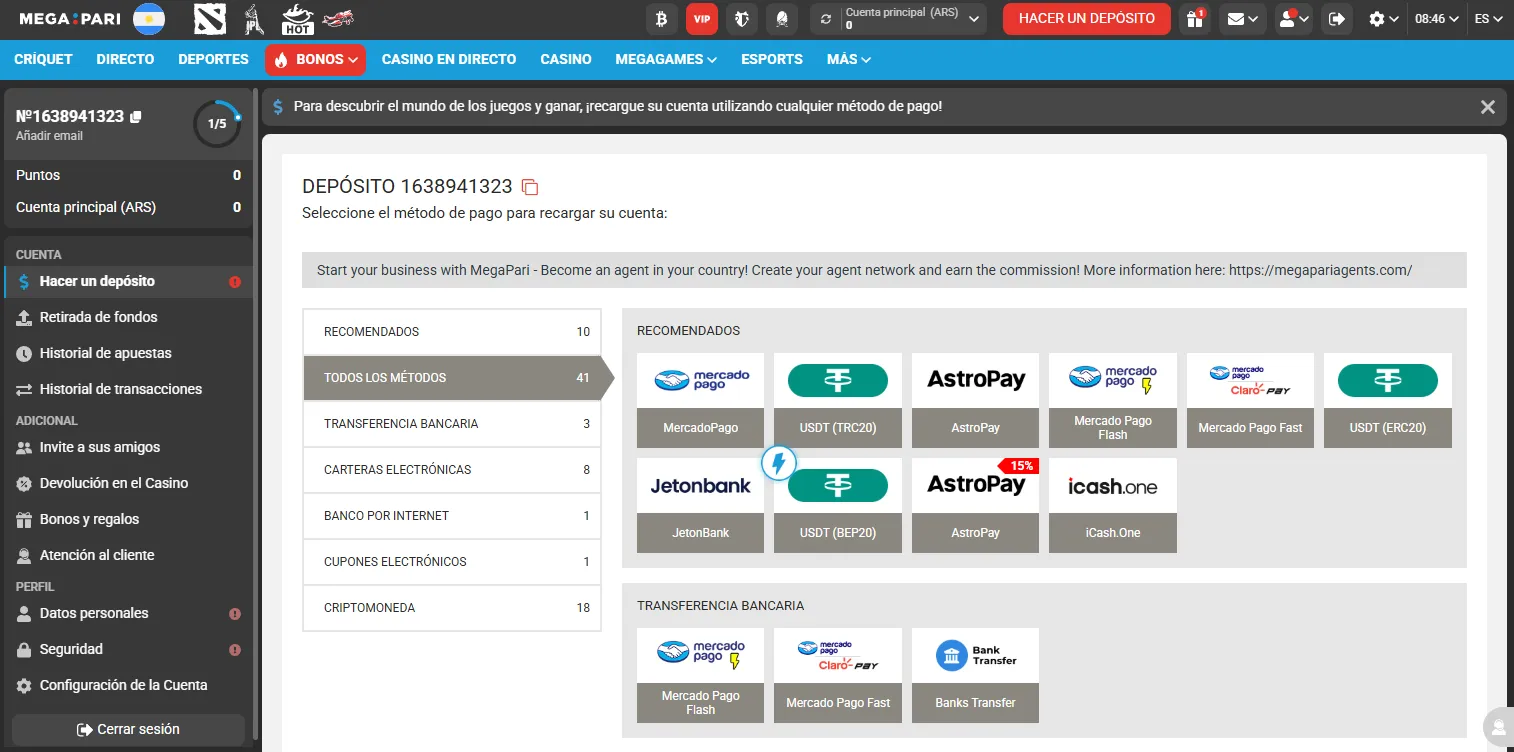1514x752 pixels.
Task: Pick AstroPay with the 15% bonus tag
Action: pos(975,505)
